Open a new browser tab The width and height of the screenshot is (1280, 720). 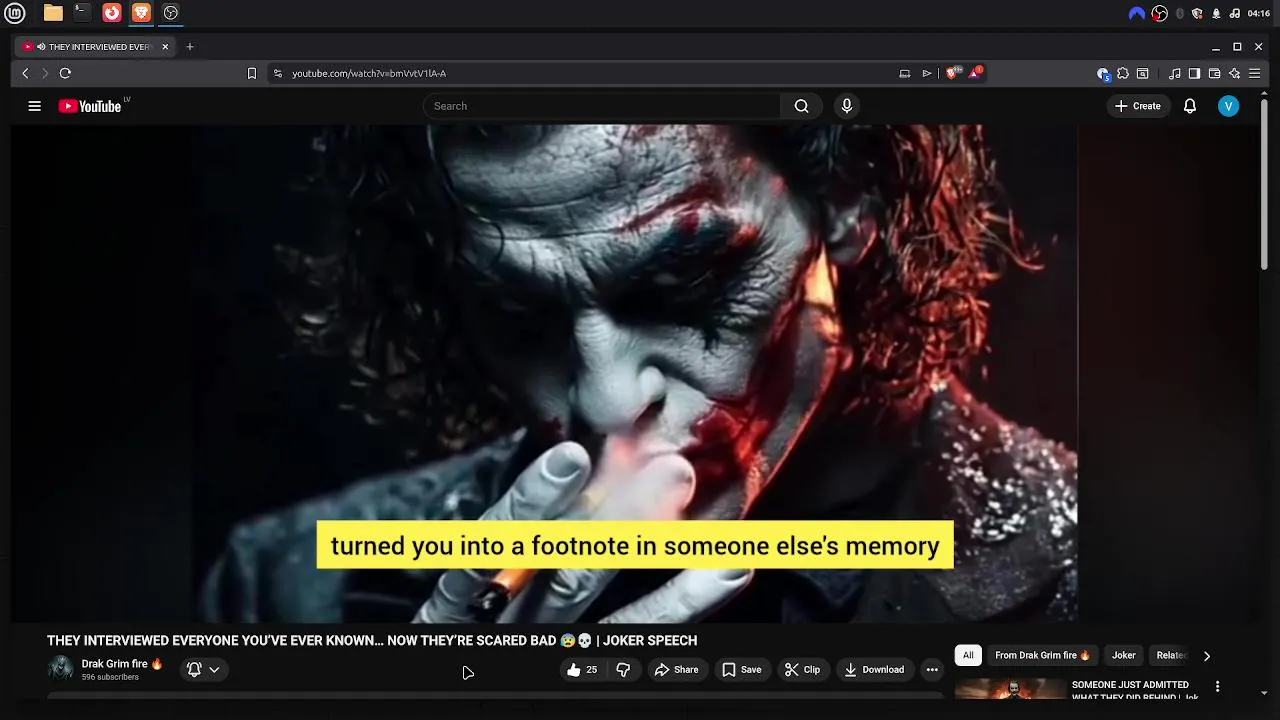(189, 47)
